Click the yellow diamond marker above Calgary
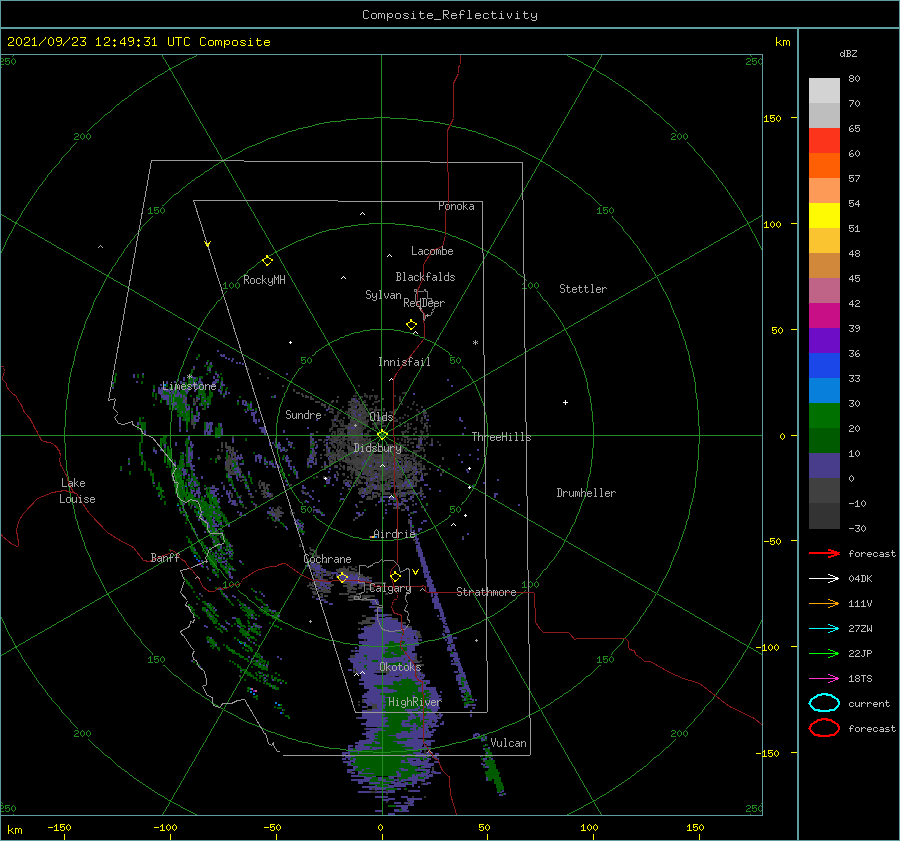900x841 pixels. point(395,576)
